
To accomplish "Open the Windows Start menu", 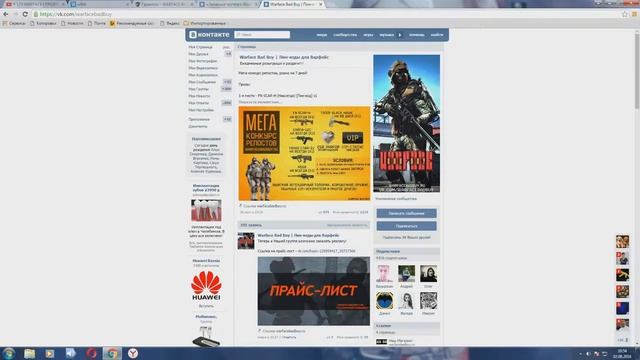I will (x=9, y=353).
